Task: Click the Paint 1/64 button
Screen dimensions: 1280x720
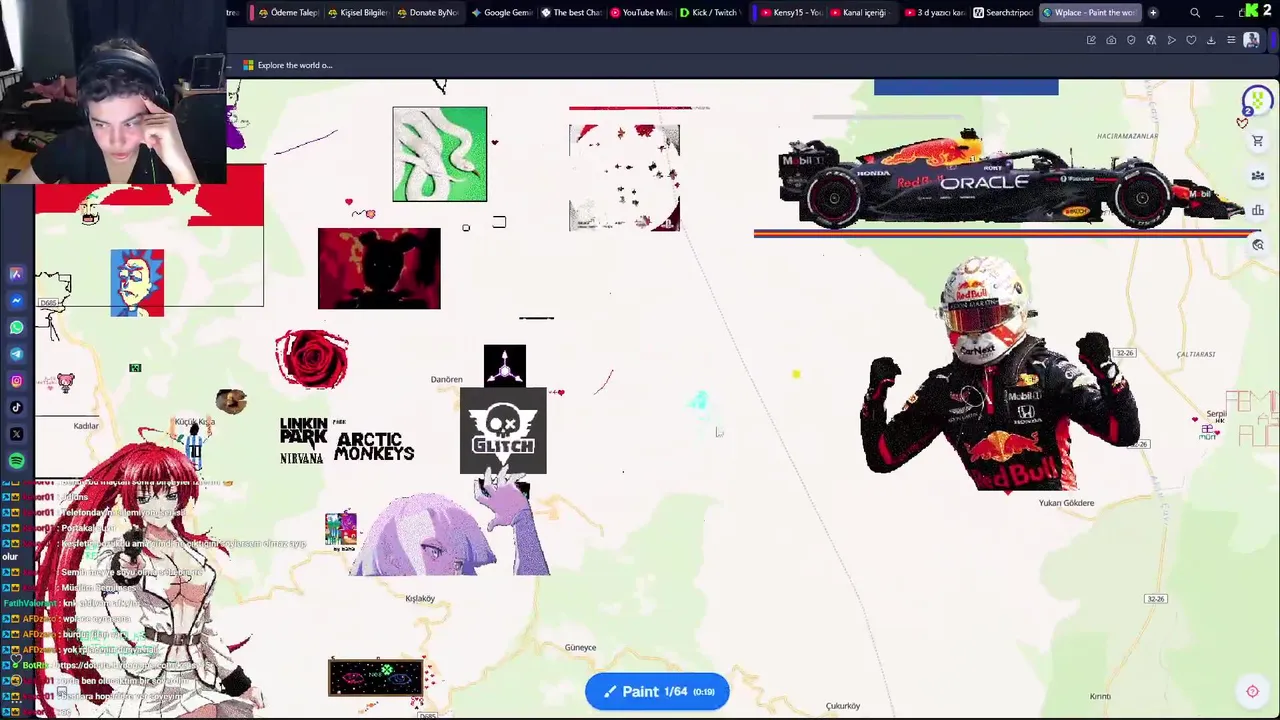Action: (657, 691)
